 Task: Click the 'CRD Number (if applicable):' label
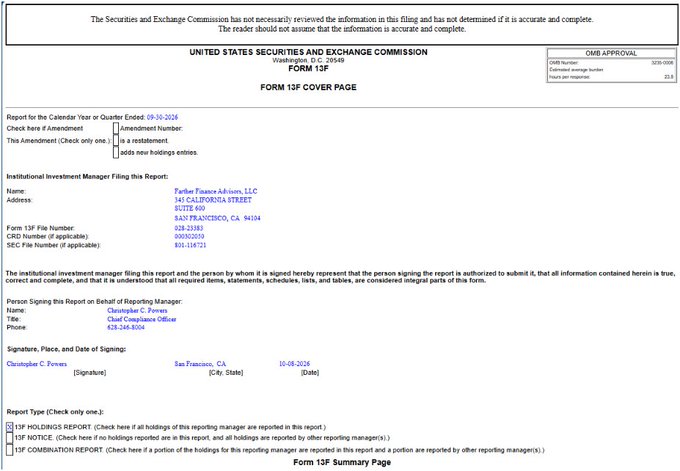48,236
